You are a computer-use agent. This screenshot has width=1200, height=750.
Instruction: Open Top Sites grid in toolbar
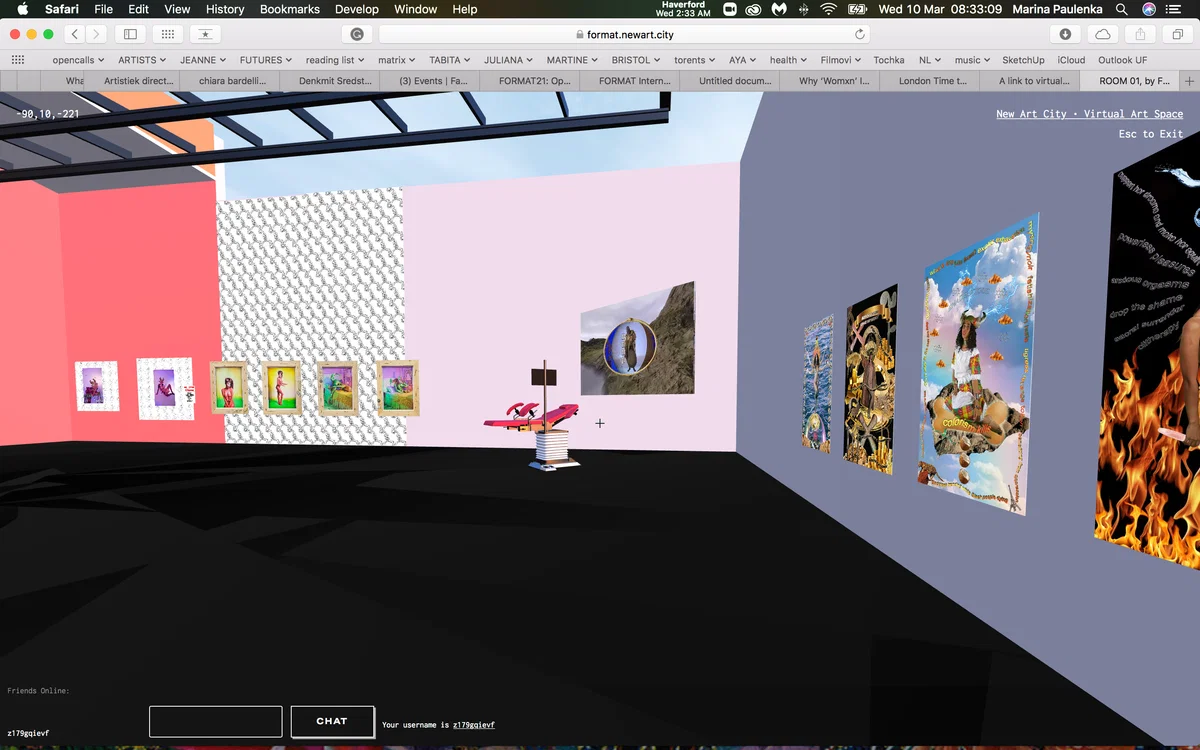click(x=167, y=34)
